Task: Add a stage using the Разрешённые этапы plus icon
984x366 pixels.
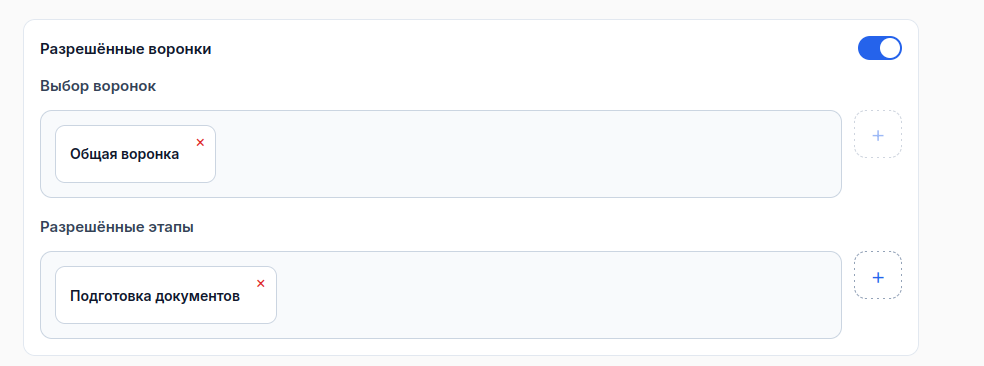Action: [x=878, y=276]
